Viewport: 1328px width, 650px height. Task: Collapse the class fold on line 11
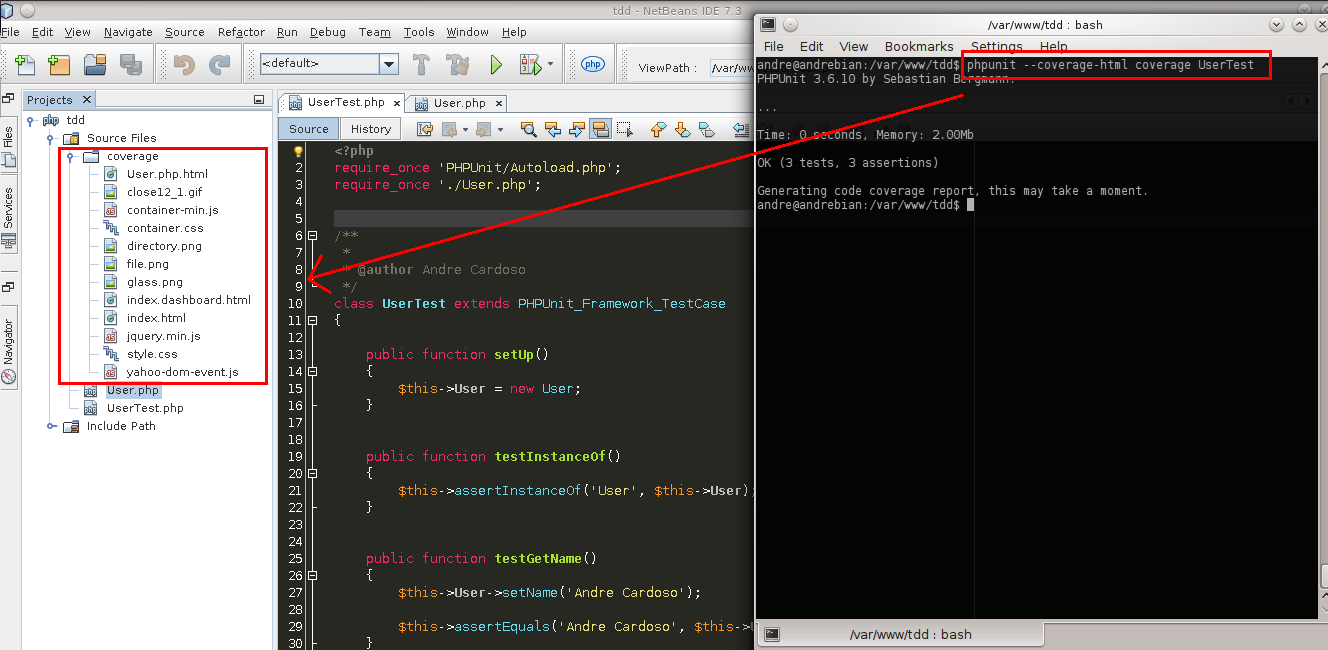click(312, 321)
